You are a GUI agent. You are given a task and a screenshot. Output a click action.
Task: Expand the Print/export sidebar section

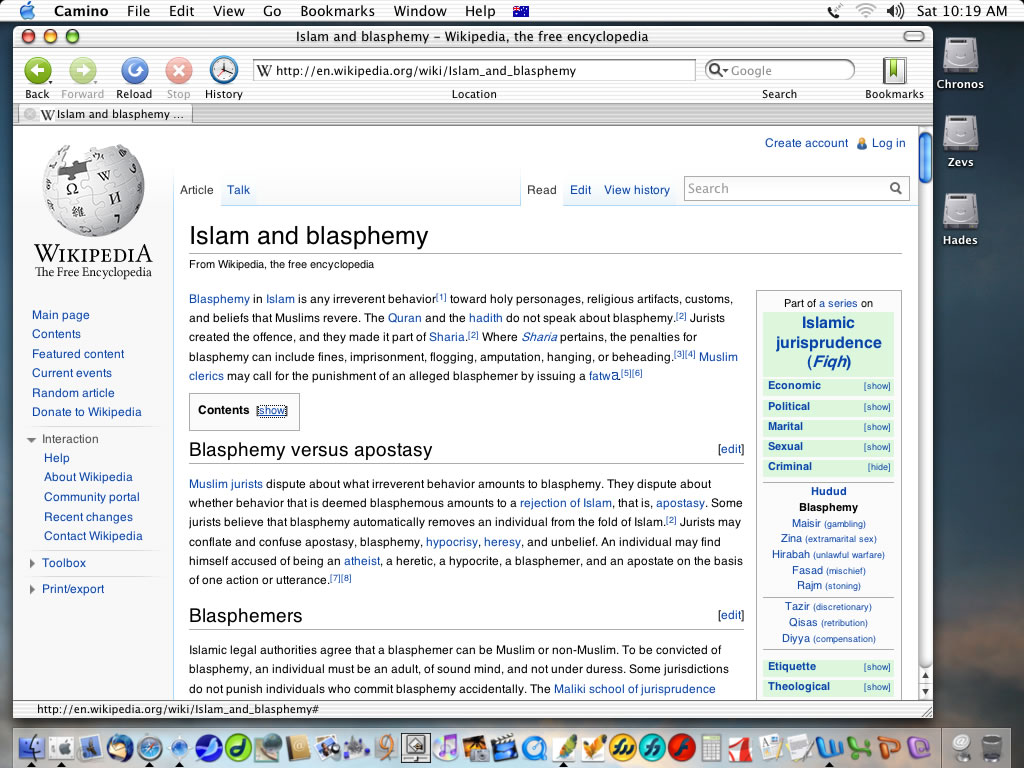tap(32, 589)
